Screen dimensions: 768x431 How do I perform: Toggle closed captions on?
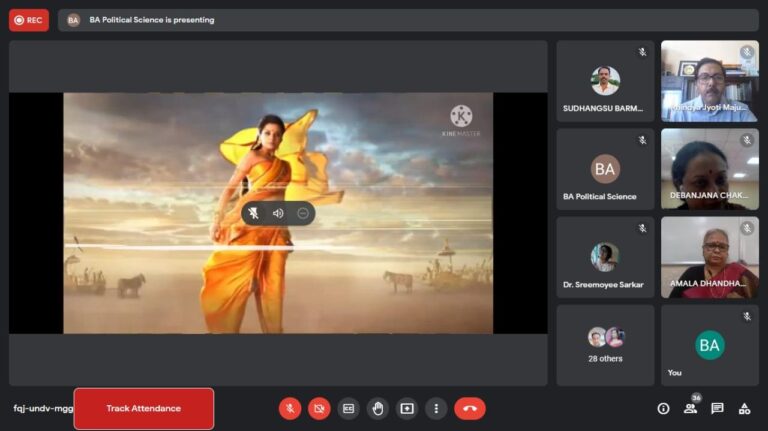[x=348, y=408]
